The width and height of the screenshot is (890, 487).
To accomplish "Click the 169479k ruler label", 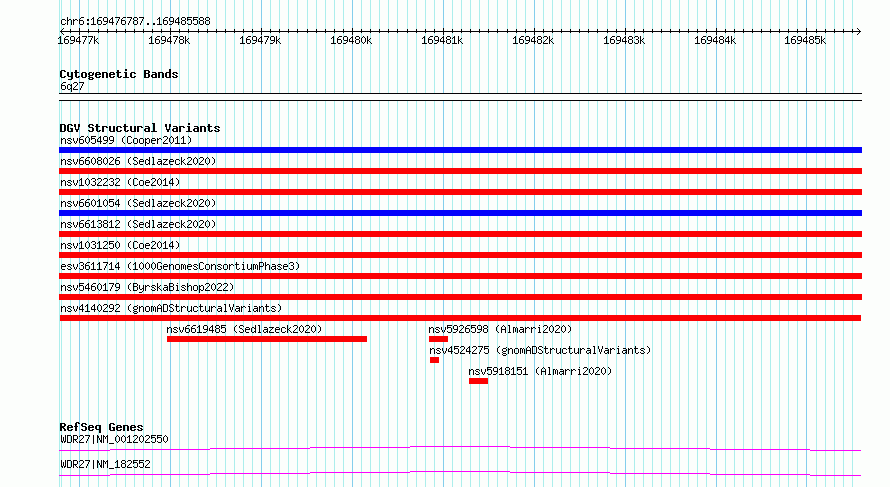I will pos(260,40).
